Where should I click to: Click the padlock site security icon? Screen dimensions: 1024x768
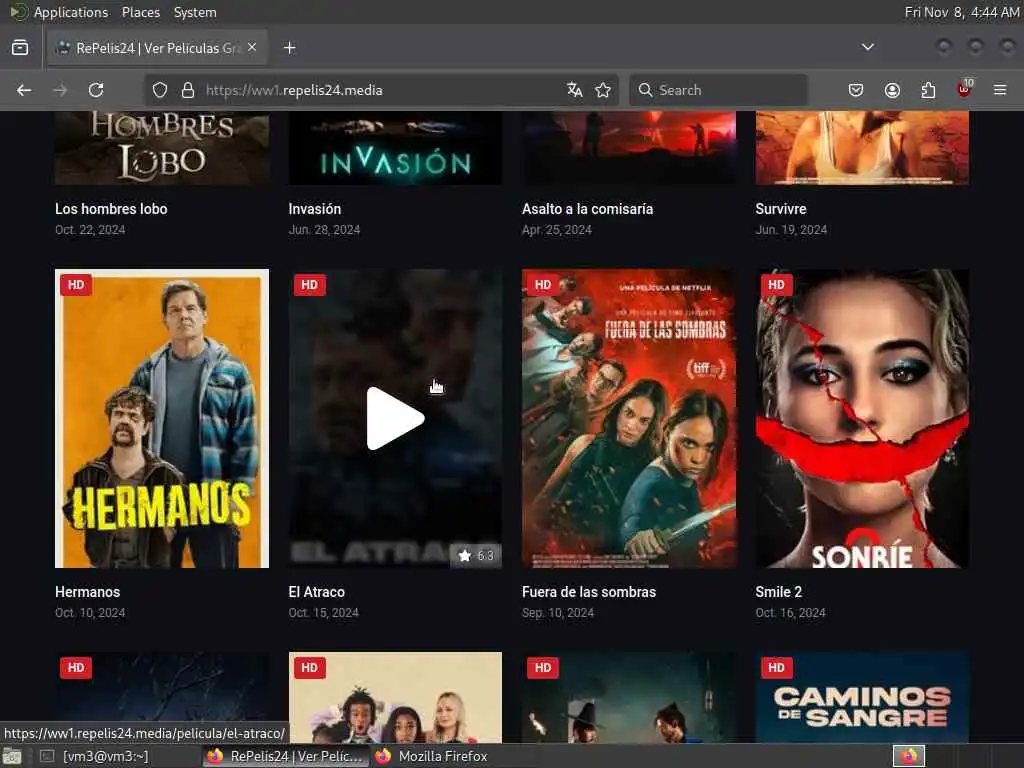tap(188, 90)
